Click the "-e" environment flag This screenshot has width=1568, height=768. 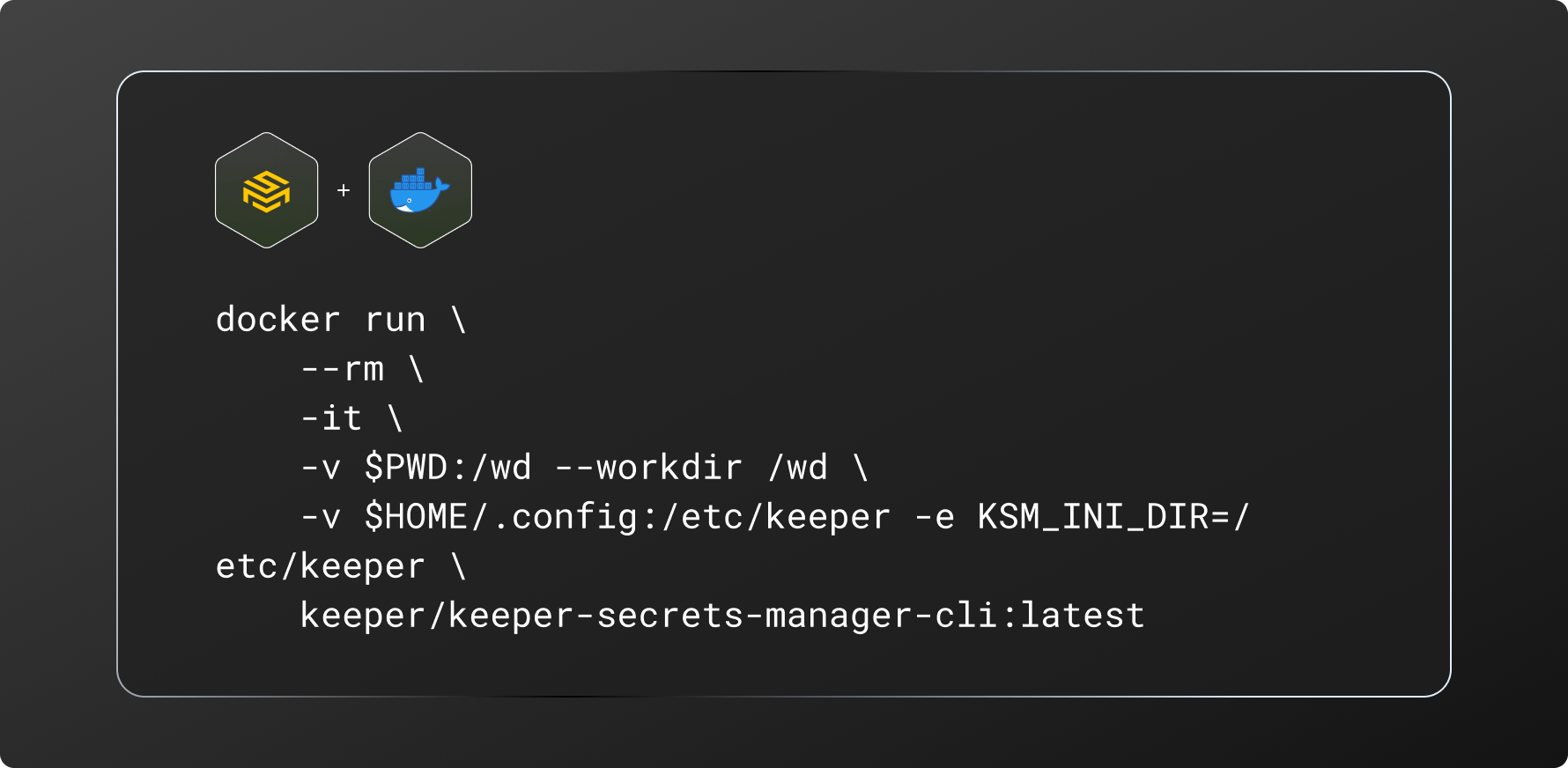[x=934, y=517]
